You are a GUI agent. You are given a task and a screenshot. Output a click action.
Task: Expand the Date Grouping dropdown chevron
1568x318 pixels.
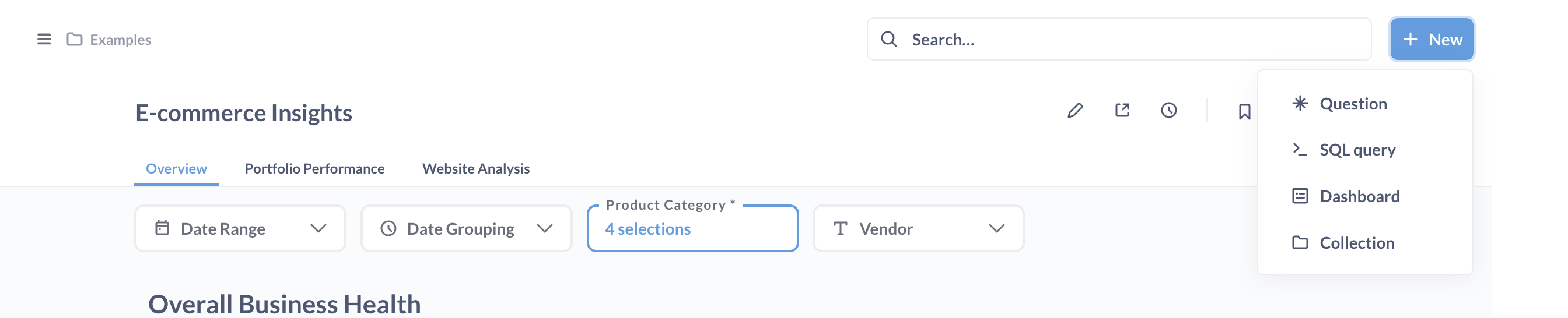coord(545,229)
